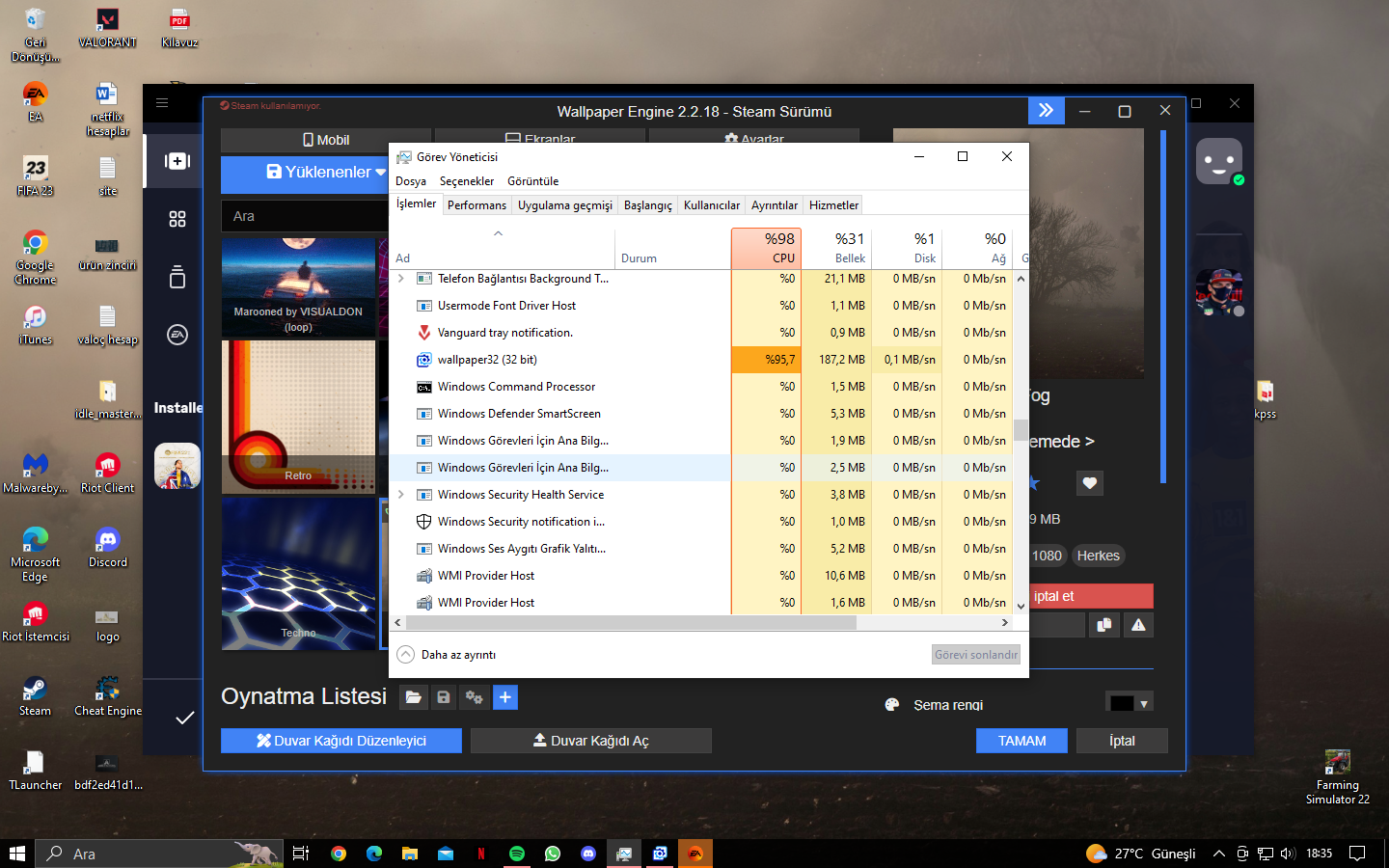Open the Görüntüle menu
The width and height of the screenshot is (1389, 868).
pos(533,181)
